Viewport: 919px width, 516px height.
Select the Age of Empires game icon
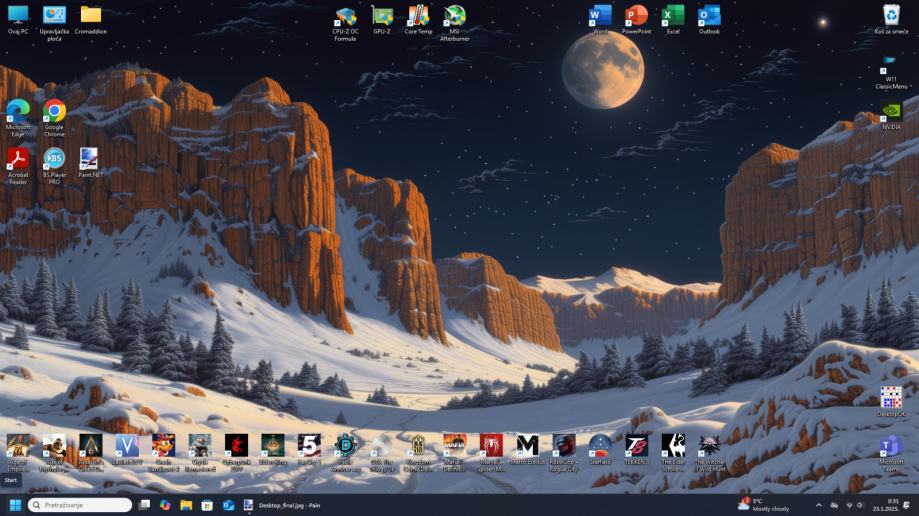18,453
